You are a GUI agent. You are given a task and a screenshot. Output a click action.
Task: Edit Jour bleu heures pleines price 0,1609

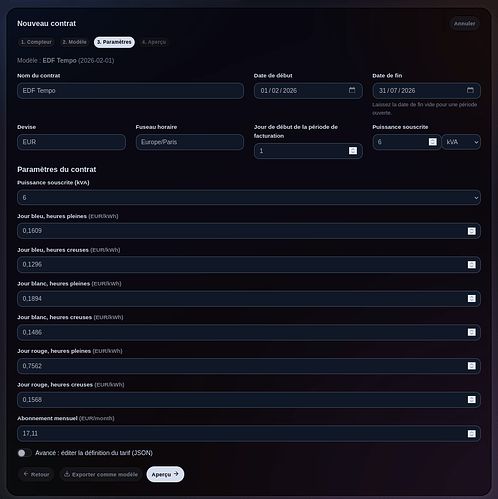click(249, 231)
